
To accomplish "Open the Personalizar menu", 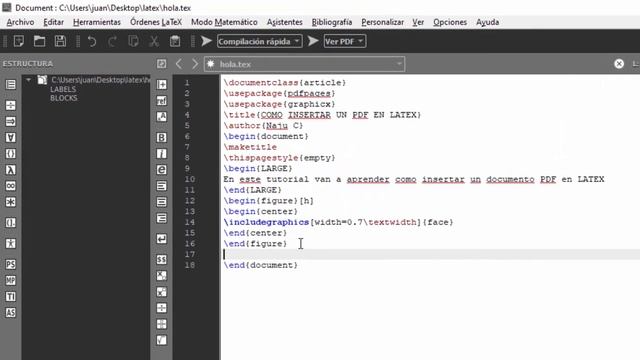I will 382,22.
